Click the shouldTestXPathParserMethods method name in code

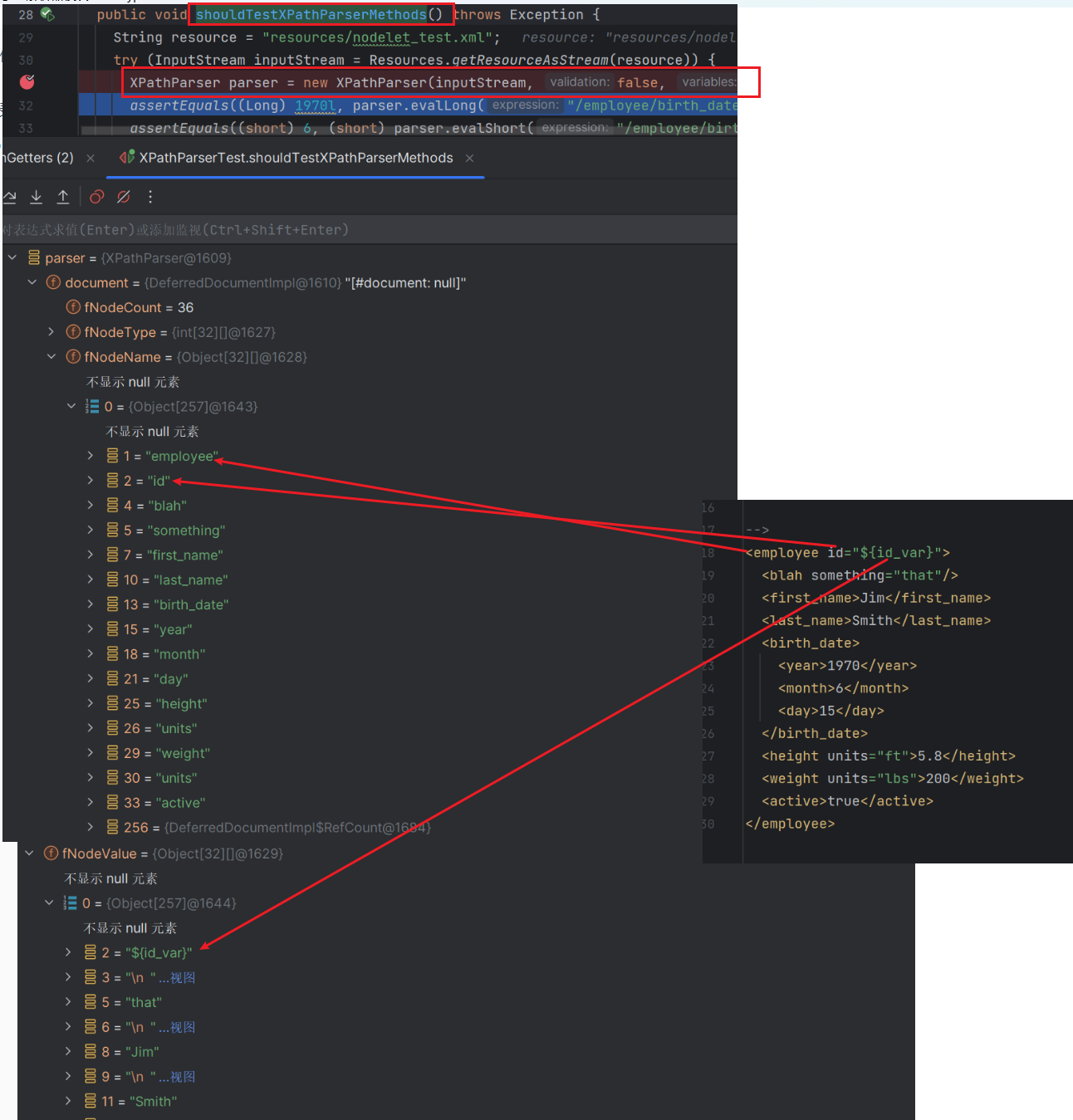pos(311,14)
